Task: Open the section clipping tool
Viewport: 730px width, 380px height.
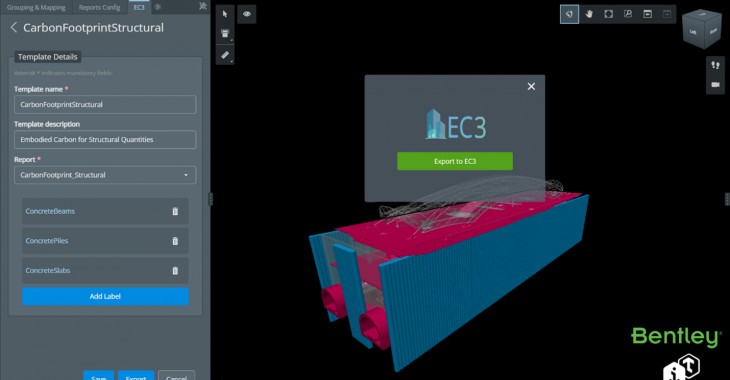Action: pyautogui.click(x=225, y=34)
